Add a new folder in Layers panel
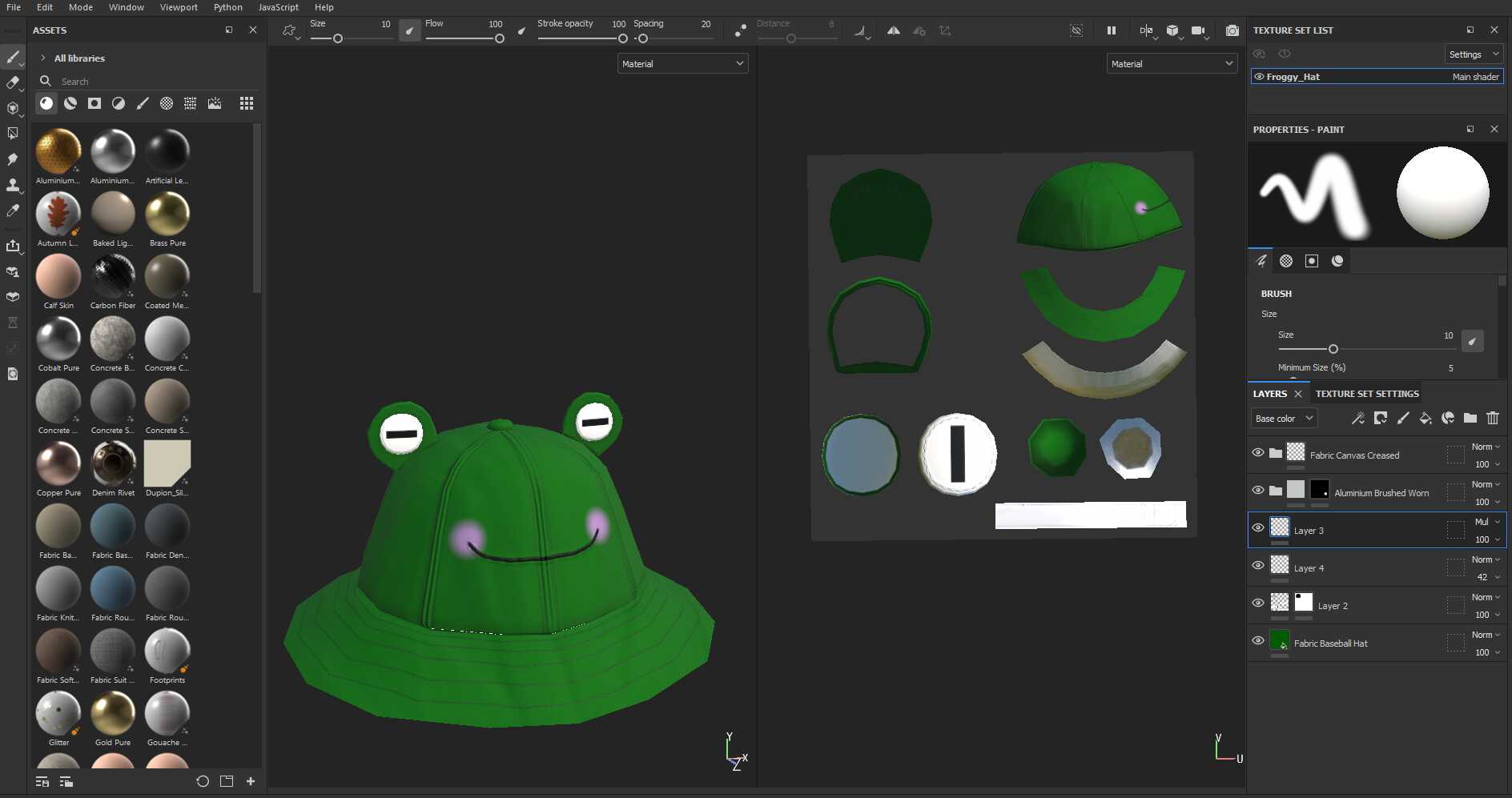The image size is (1512, 798). click(x=1470, y=418)
